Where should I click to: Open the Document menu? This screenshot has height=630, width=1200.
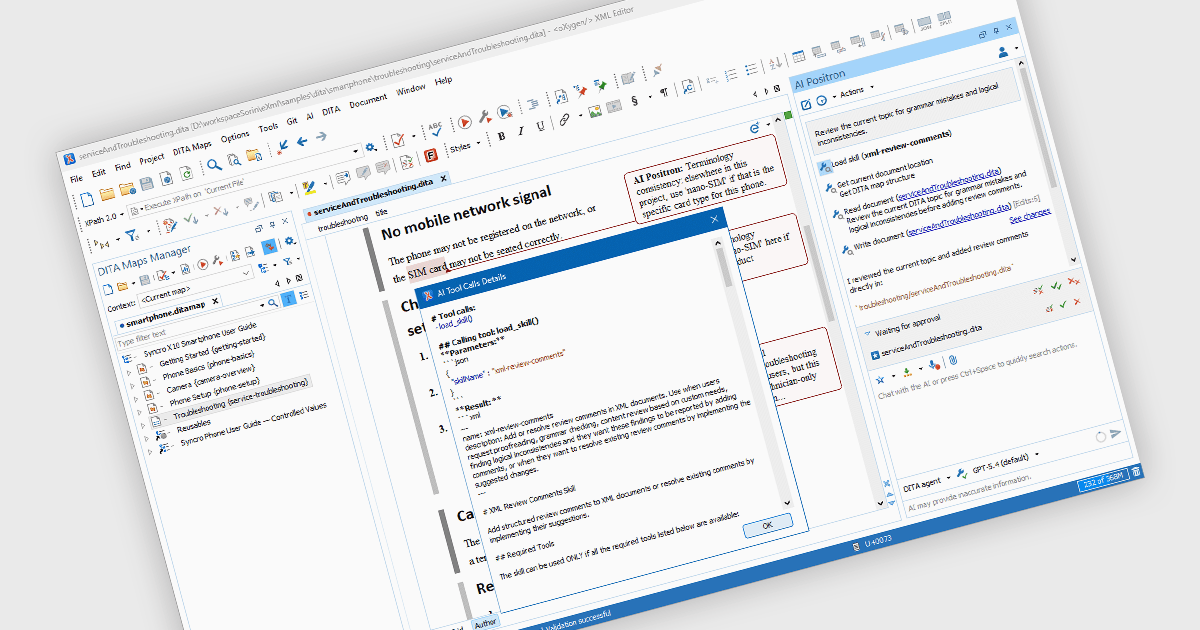[x=367, y=101]
